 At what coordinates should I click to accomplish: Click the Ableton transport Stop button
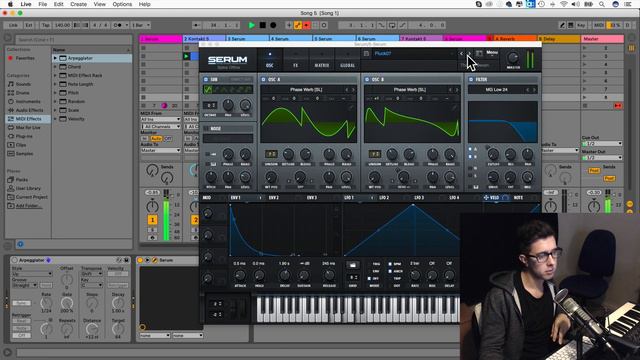tap(262, 25)
